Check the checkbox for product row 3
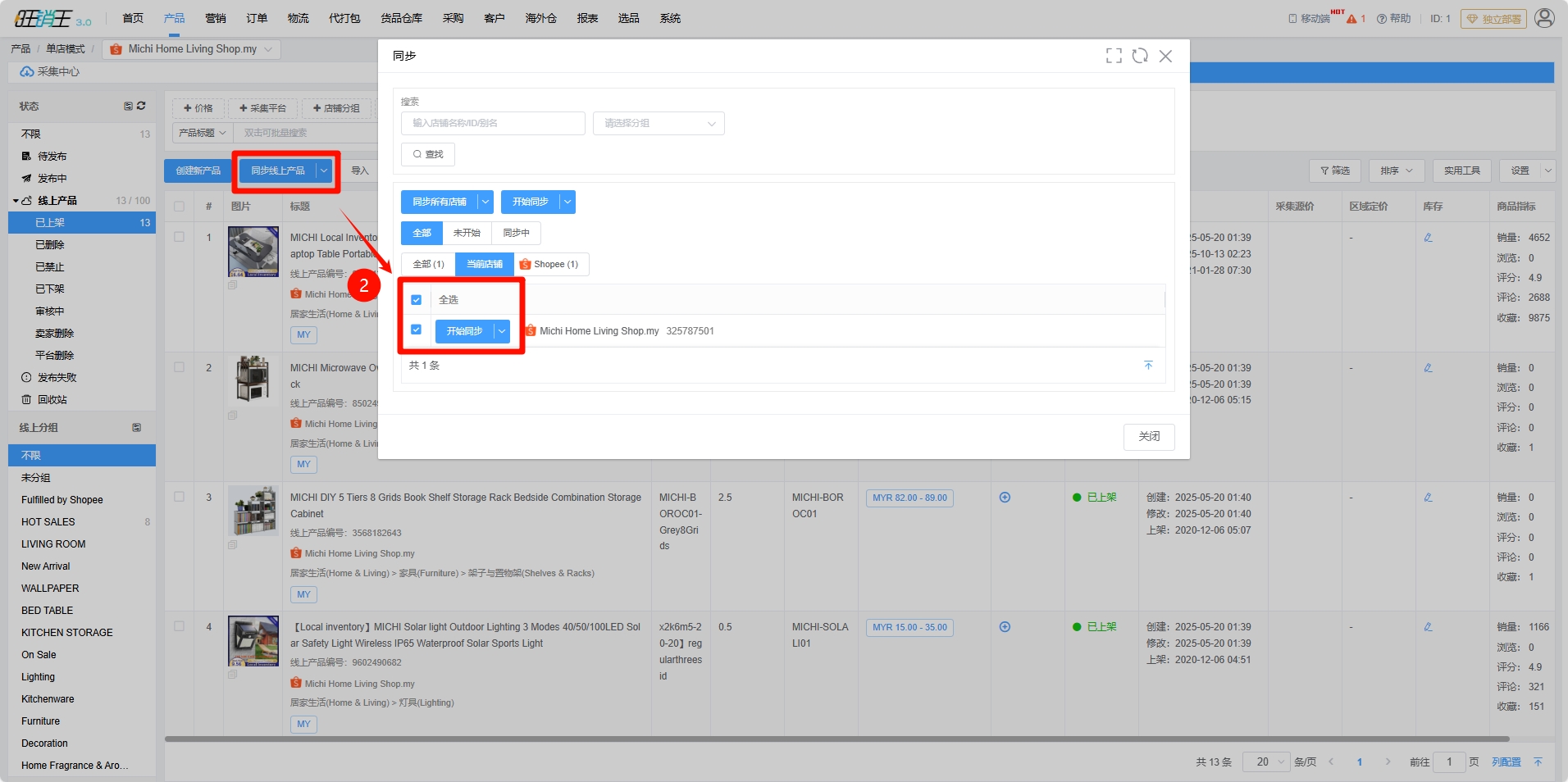The width and height of the screenshot is (1568, 782). pos(179,497)
